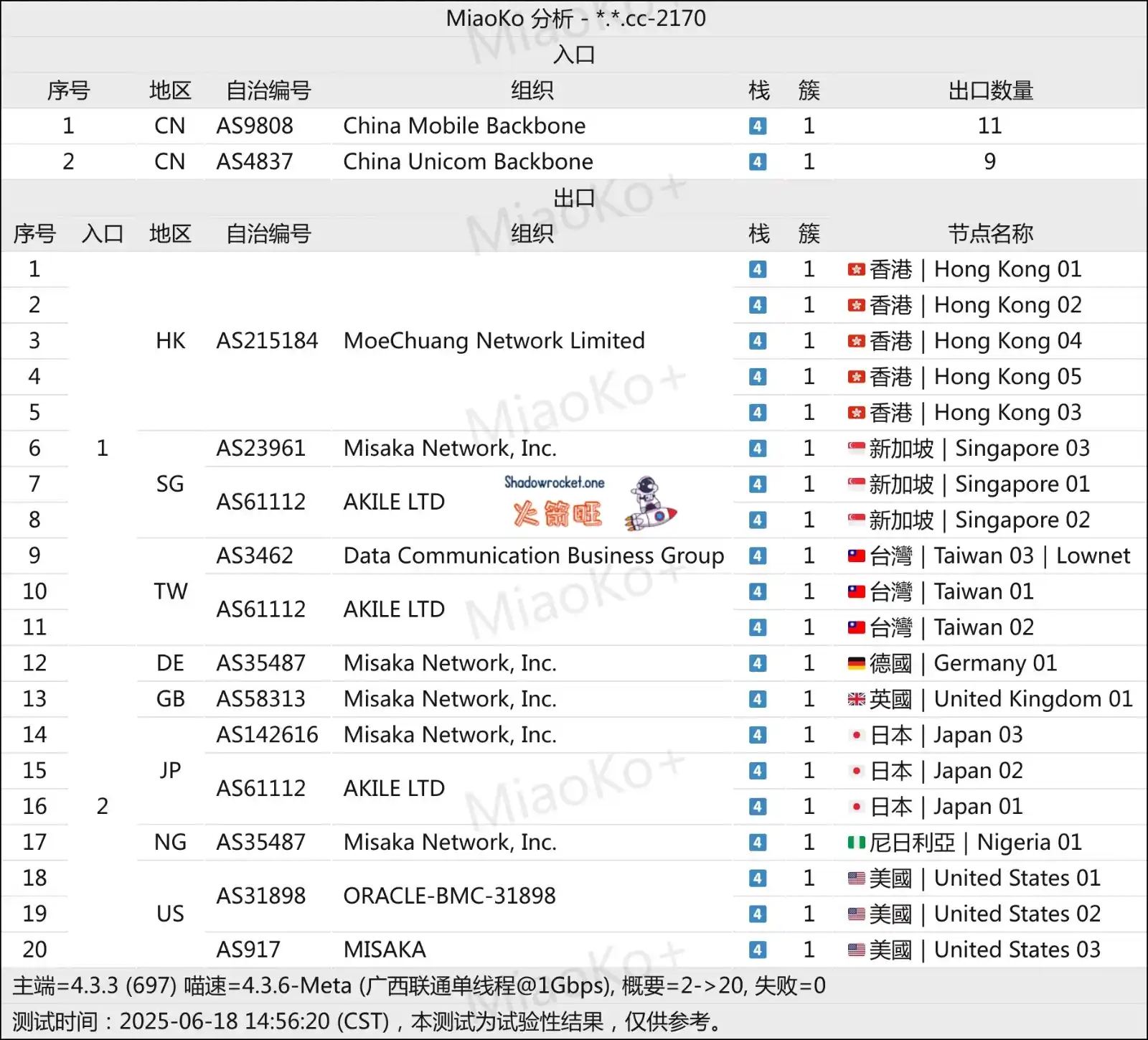1148x1040 pixels.
Task: Click the MISAKA organization cell
Action: (x=385, y=950)
